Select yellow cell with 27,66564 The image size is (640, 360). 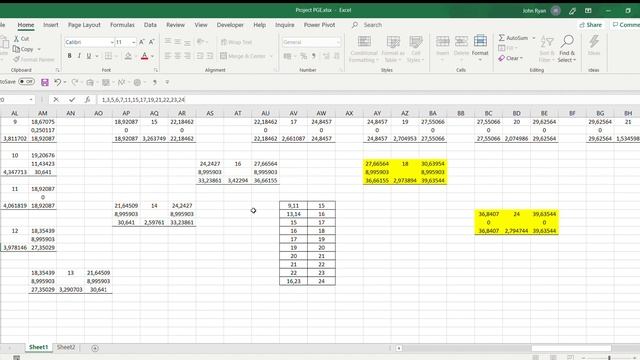click(x=377, y=164)
